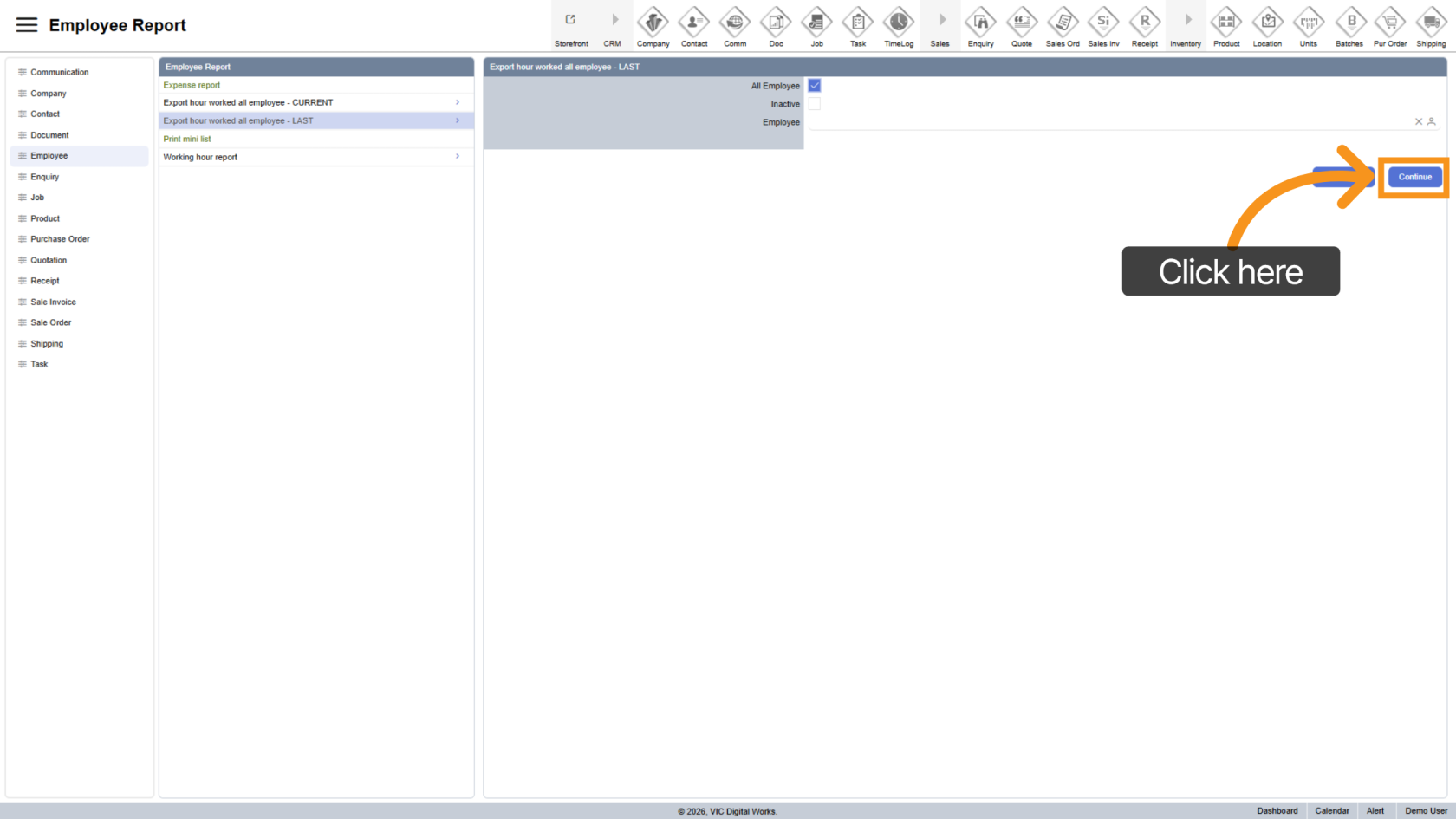This screenshot has width=1456, height=819.
Task: Clear the Employee field with X icon
Action: click(1419, 122)
